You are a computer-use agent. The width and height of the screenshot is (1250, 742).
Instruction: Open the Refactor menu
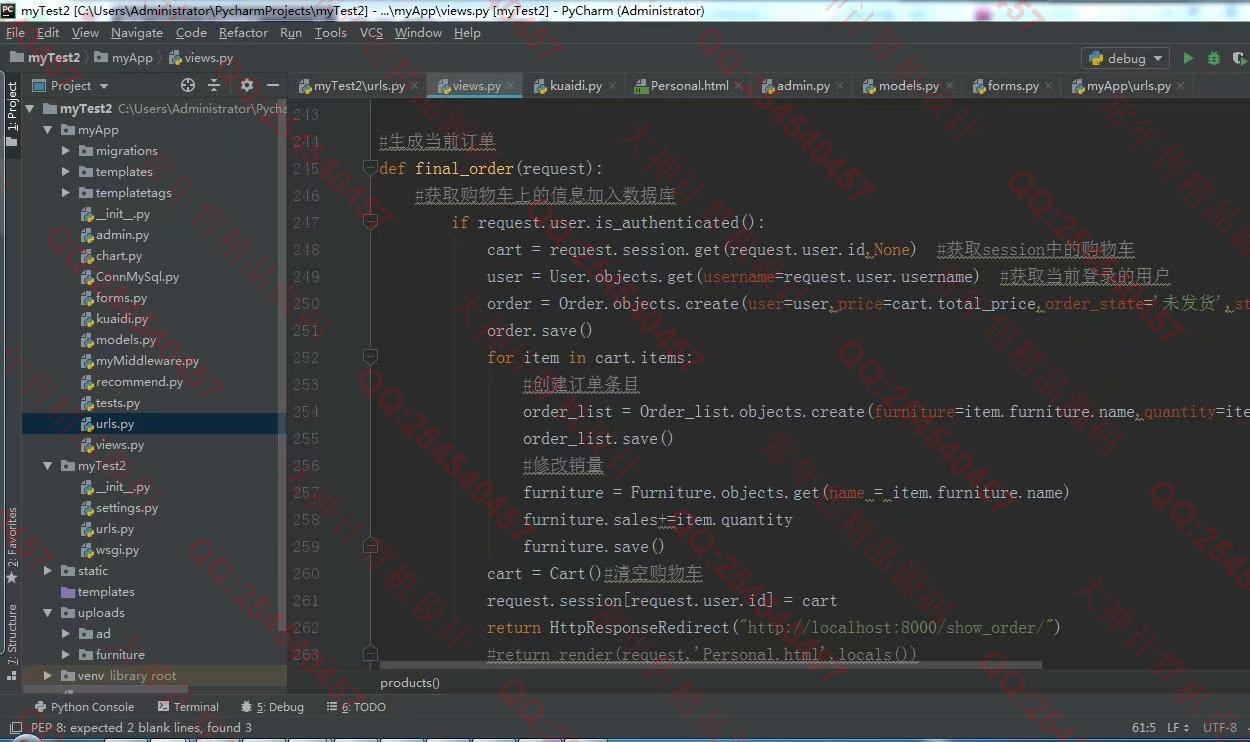pyautogui.click(x=243, y=33)
